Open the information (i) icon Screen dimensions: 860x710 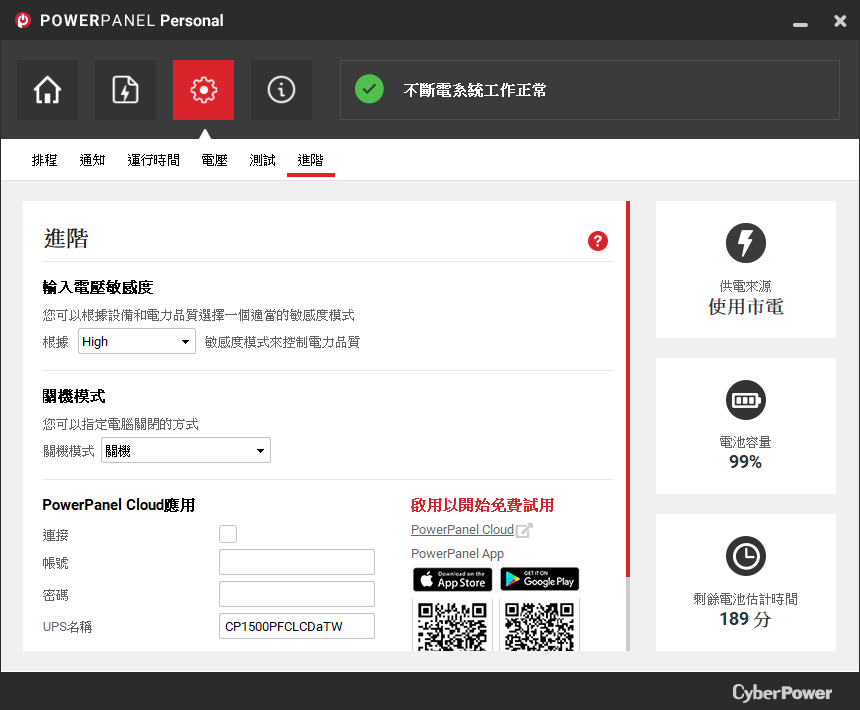click(x=281, y=90)
